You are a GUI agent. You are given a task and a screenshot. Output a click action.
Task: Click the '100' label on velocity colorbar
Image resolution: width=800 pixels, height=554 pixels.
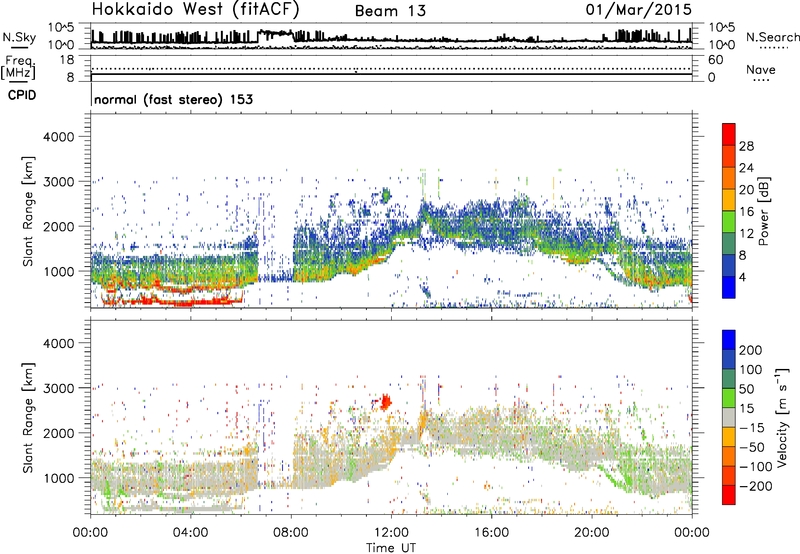coord(751,369)
